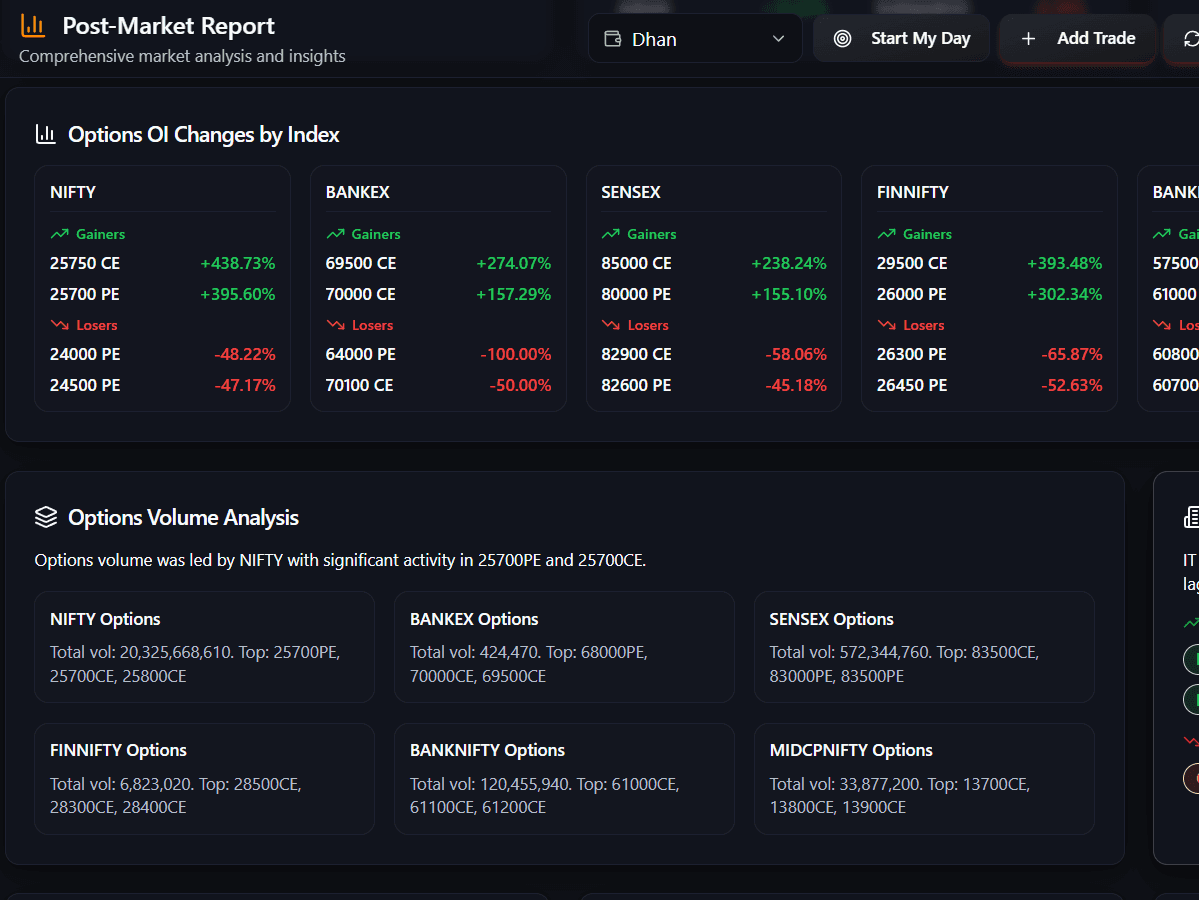1199x900 pixels.
Task: Select the 25750 CE gainer entry under NIFTY
Action: pyautogui.click(x=163, y=262)
